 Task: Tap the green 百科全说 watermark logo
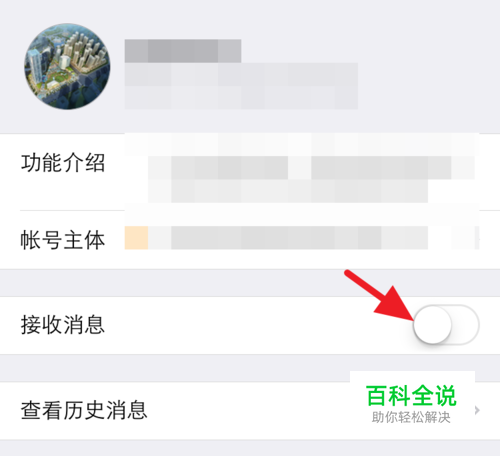pos(411,396)
